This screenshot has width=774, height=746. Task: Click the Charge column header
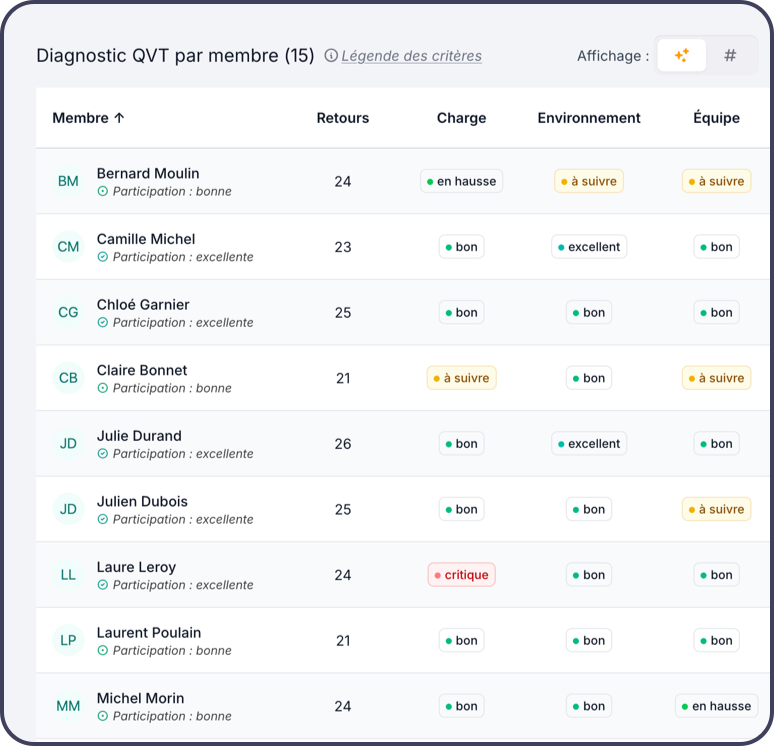[461, 118]
